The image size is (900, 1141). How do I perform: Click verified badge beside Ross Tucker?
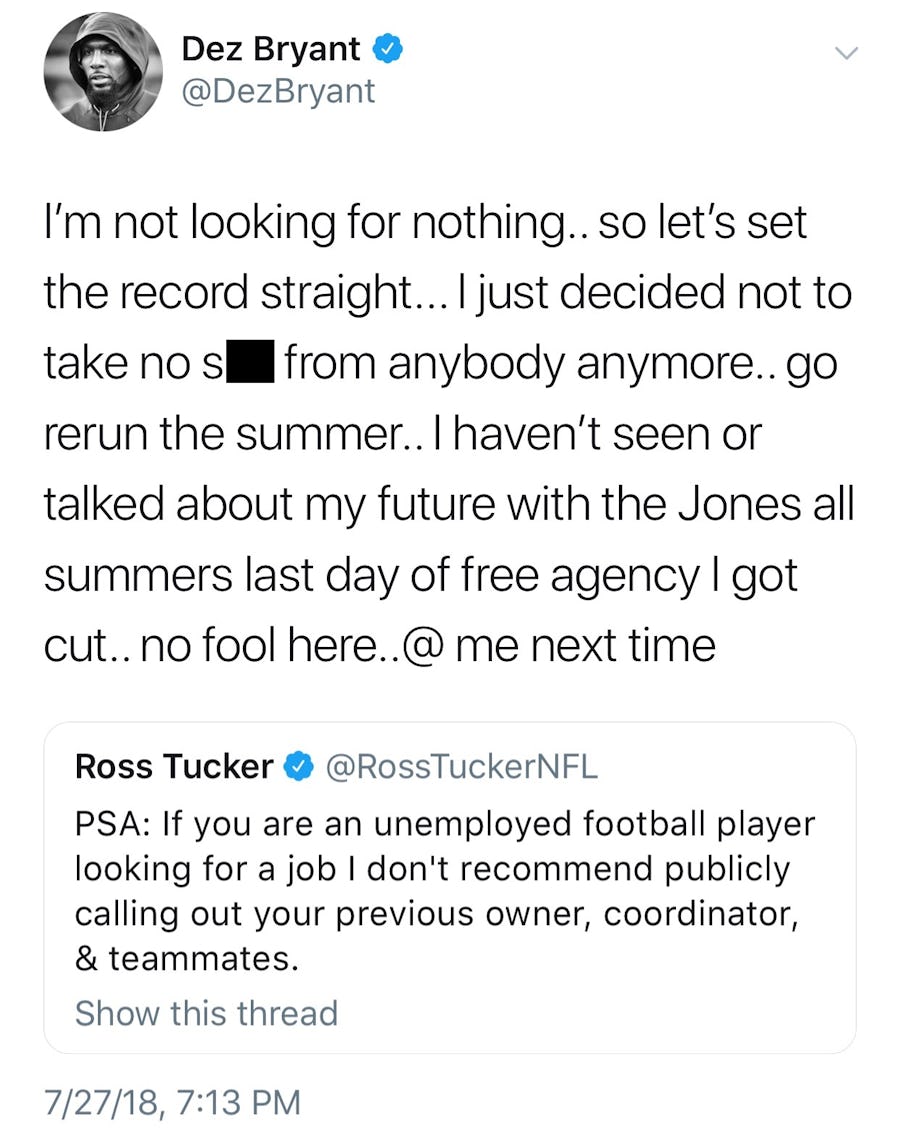pyautogui.click(x=297, y=767)
